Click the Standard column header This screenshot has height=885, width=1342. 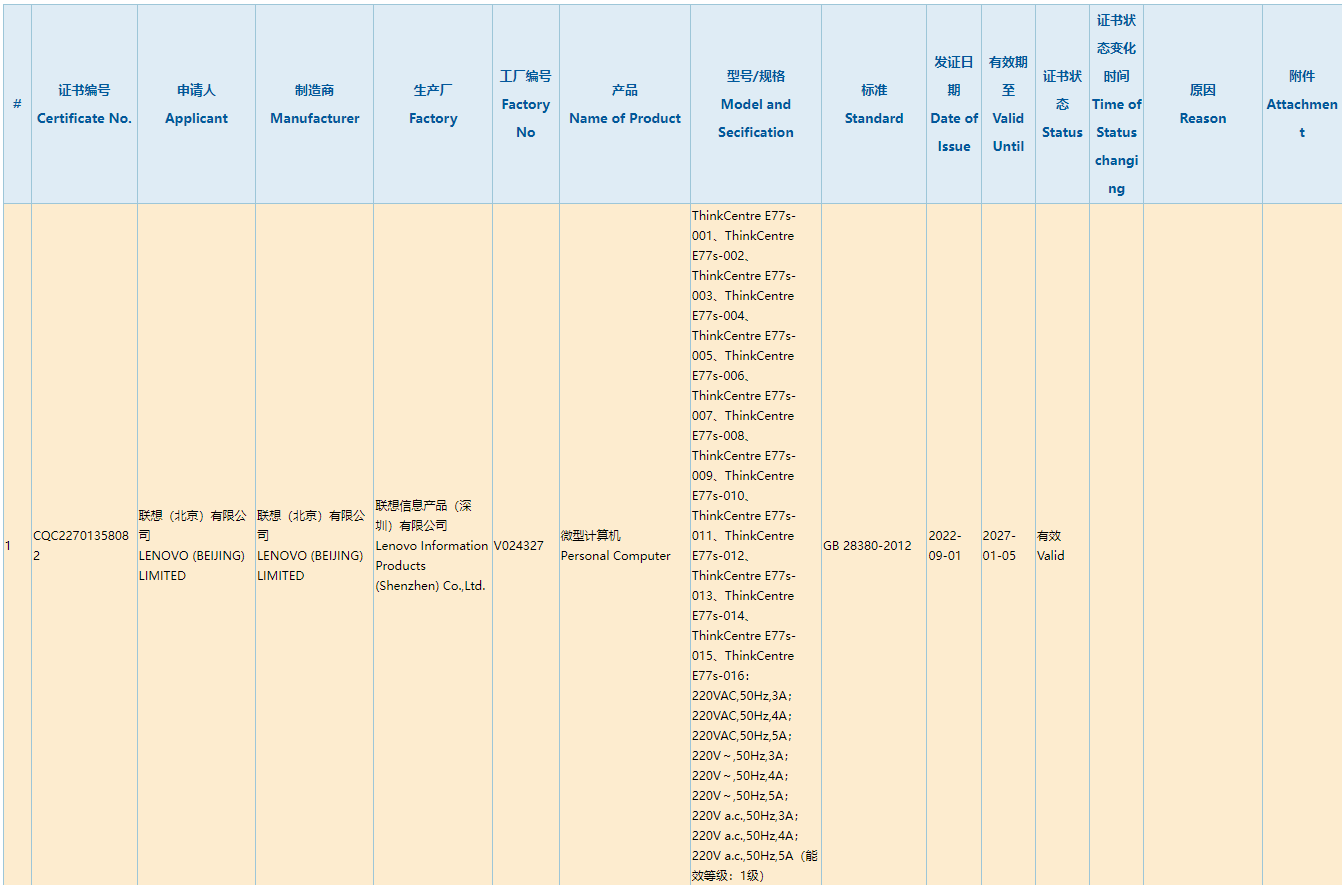point(873,105)
